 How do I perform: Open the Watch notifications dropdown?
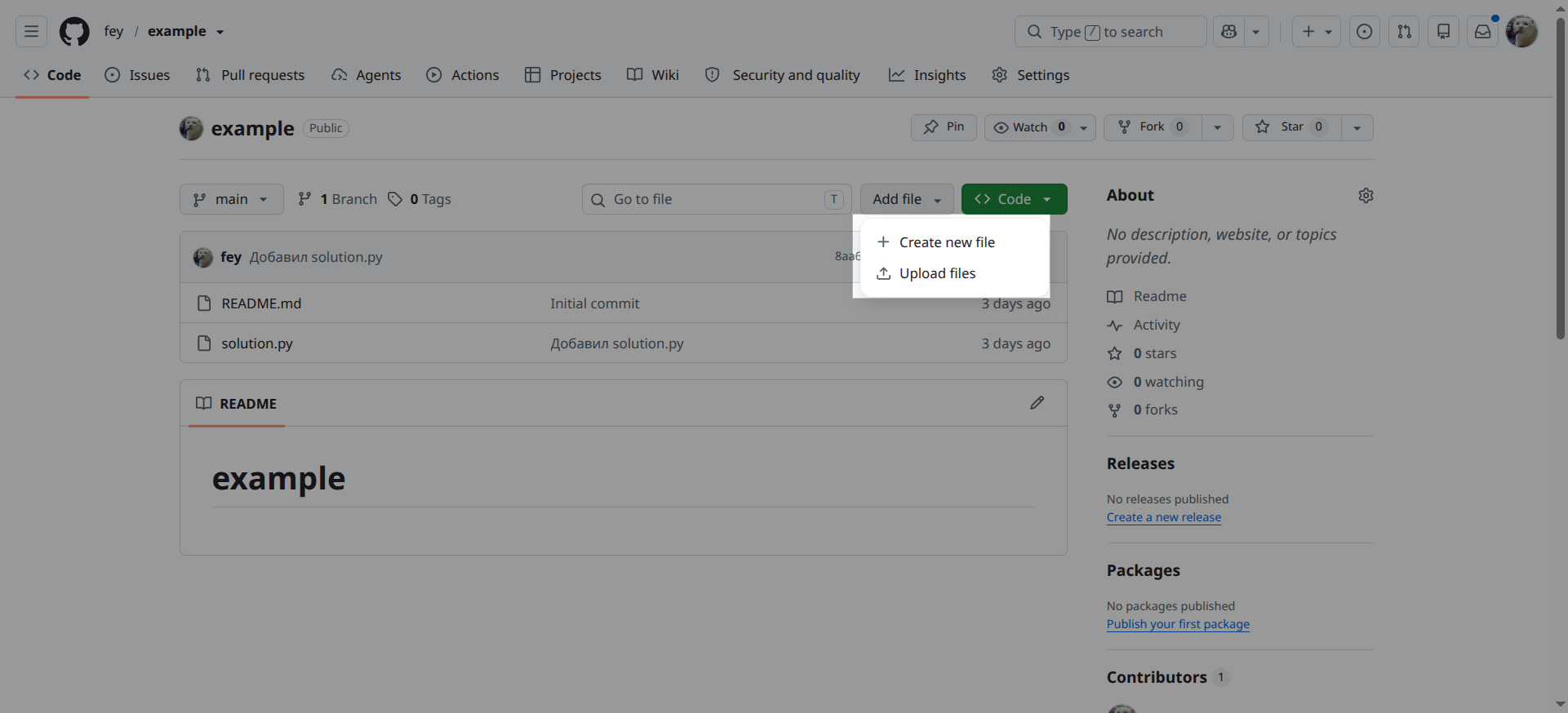1040,127
